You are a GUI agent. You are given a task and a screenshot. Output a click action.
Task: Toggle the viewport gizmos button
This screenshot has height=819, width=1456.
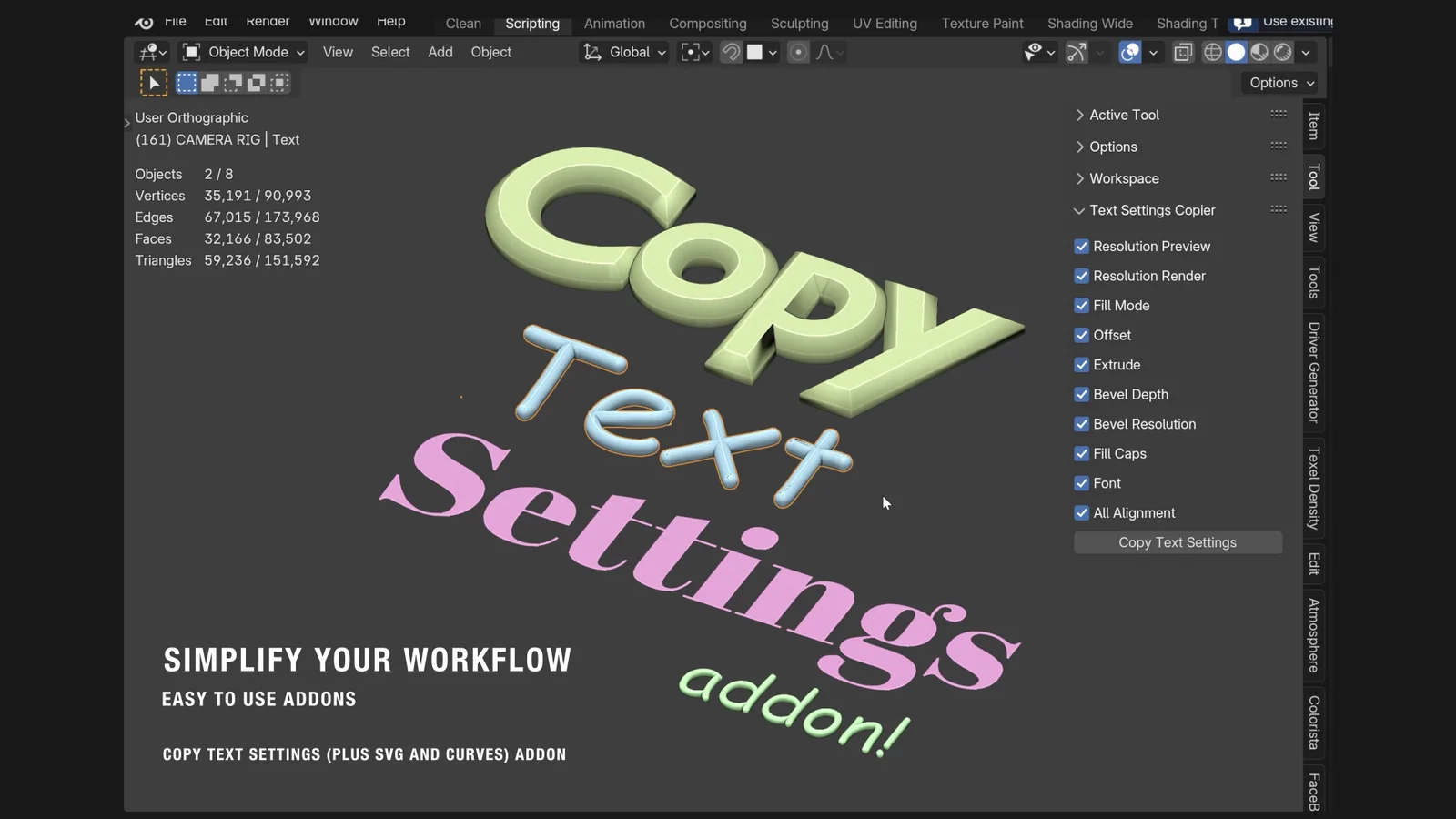point(1077,52)
